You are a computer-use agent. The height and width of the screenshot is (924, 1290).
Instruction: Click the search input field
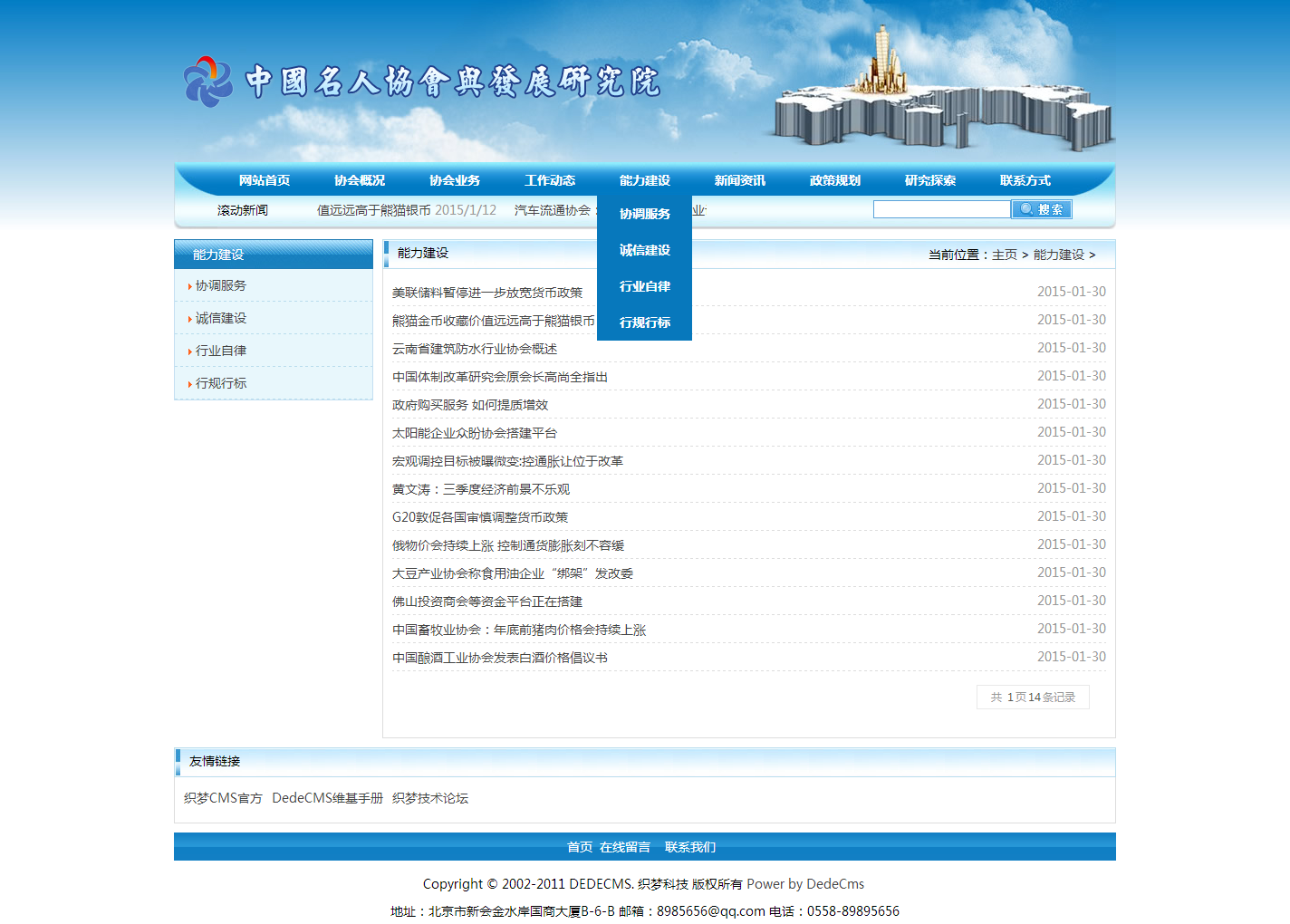pyautogui.click(x=940, y=209)
